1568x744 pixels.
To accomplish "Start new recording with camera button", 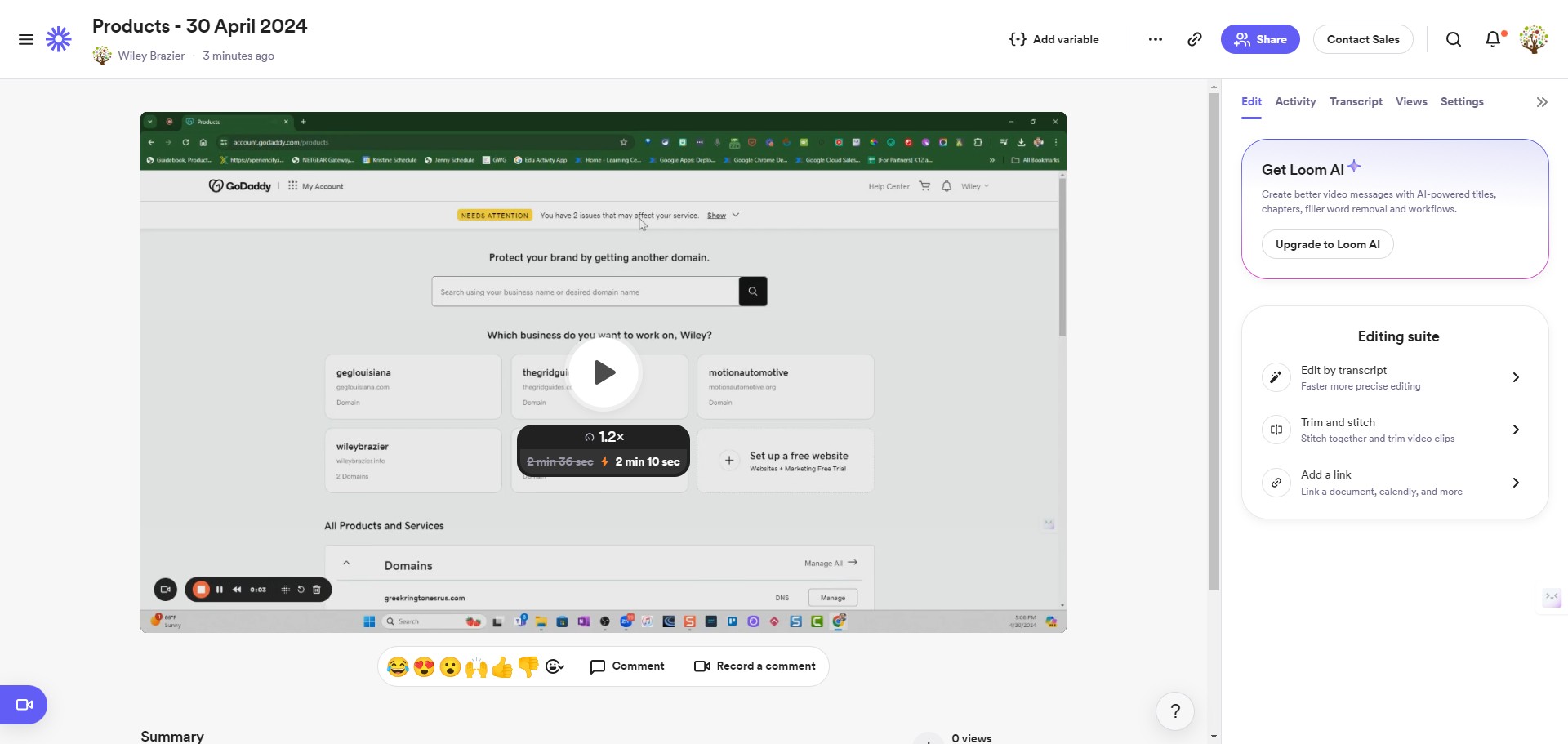I will [x=24, y=704].
